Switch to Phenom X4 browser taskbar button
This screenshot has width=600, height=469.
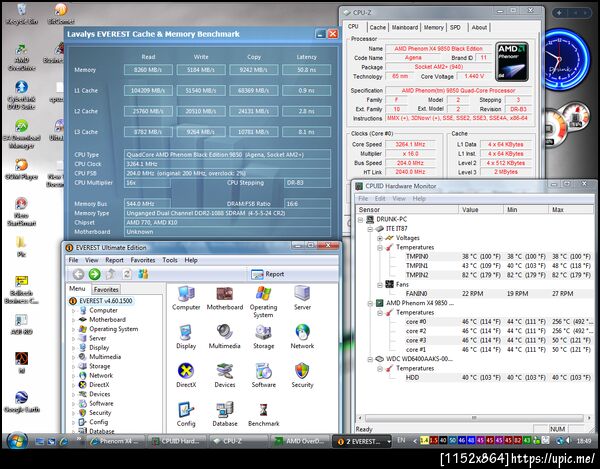click(x=116, y=441)
